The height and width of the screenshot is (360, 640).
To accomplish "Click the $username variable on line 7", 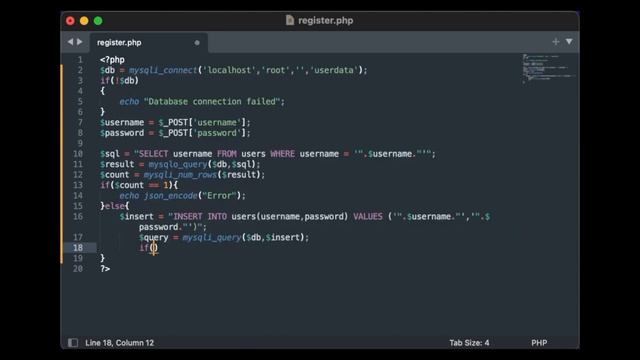I will [122, 122].
